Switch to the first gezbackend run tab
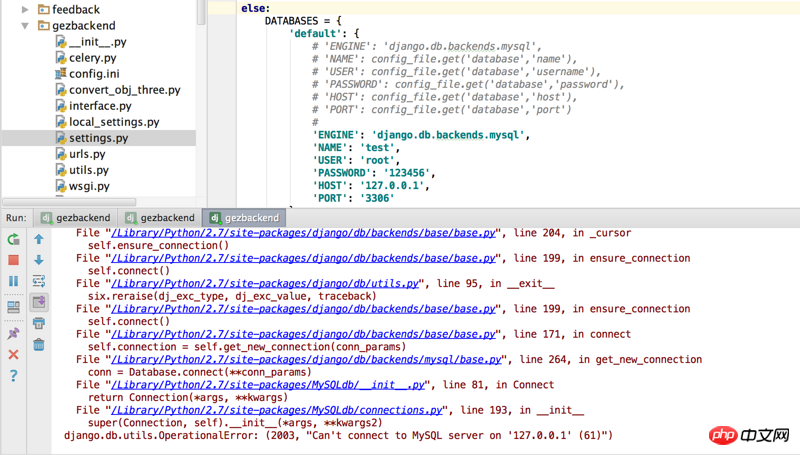 tap(75, 217)
